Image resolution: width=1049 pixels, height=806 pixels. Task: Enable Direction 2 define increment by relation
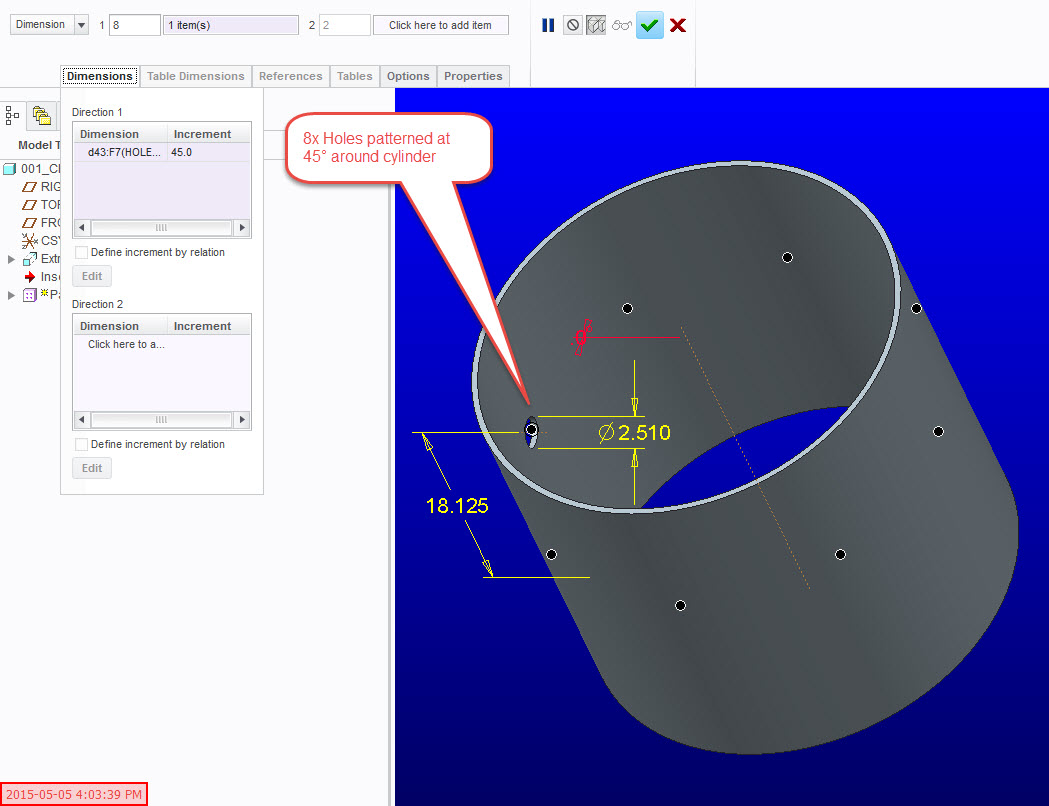point(82,444)
